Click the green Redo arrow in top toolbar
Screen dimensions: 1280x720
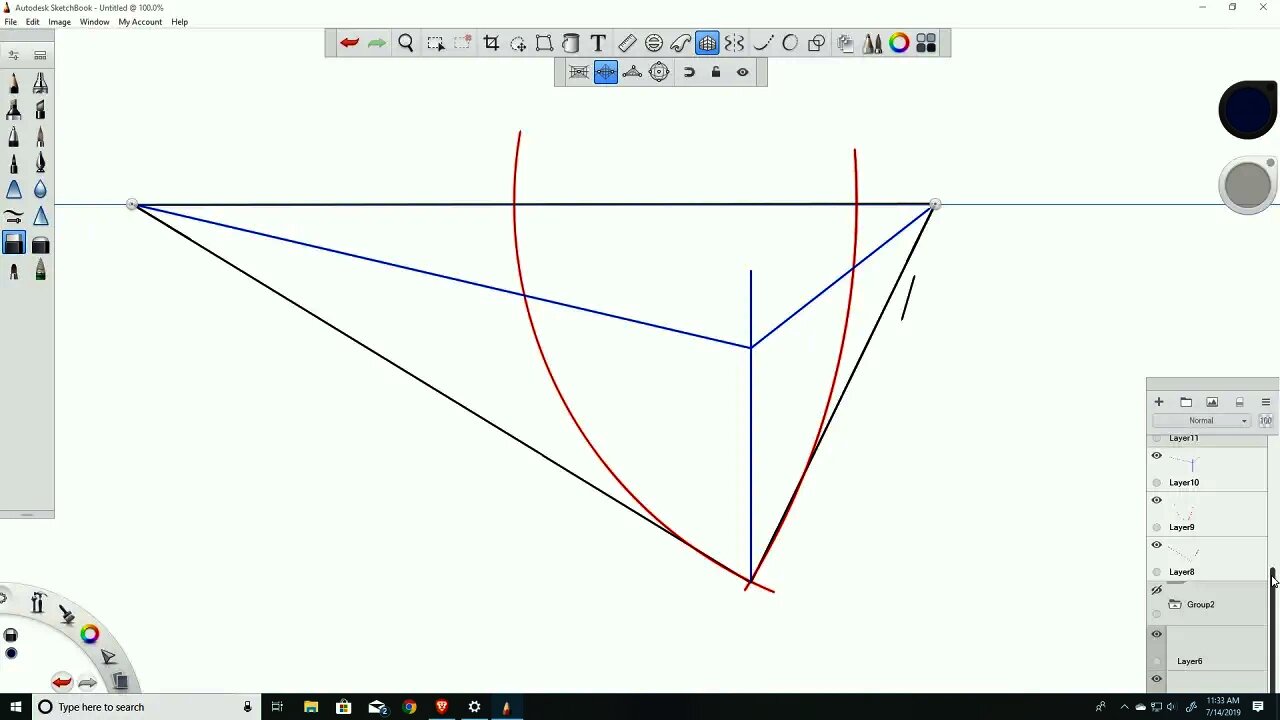(x=377, y=43)
